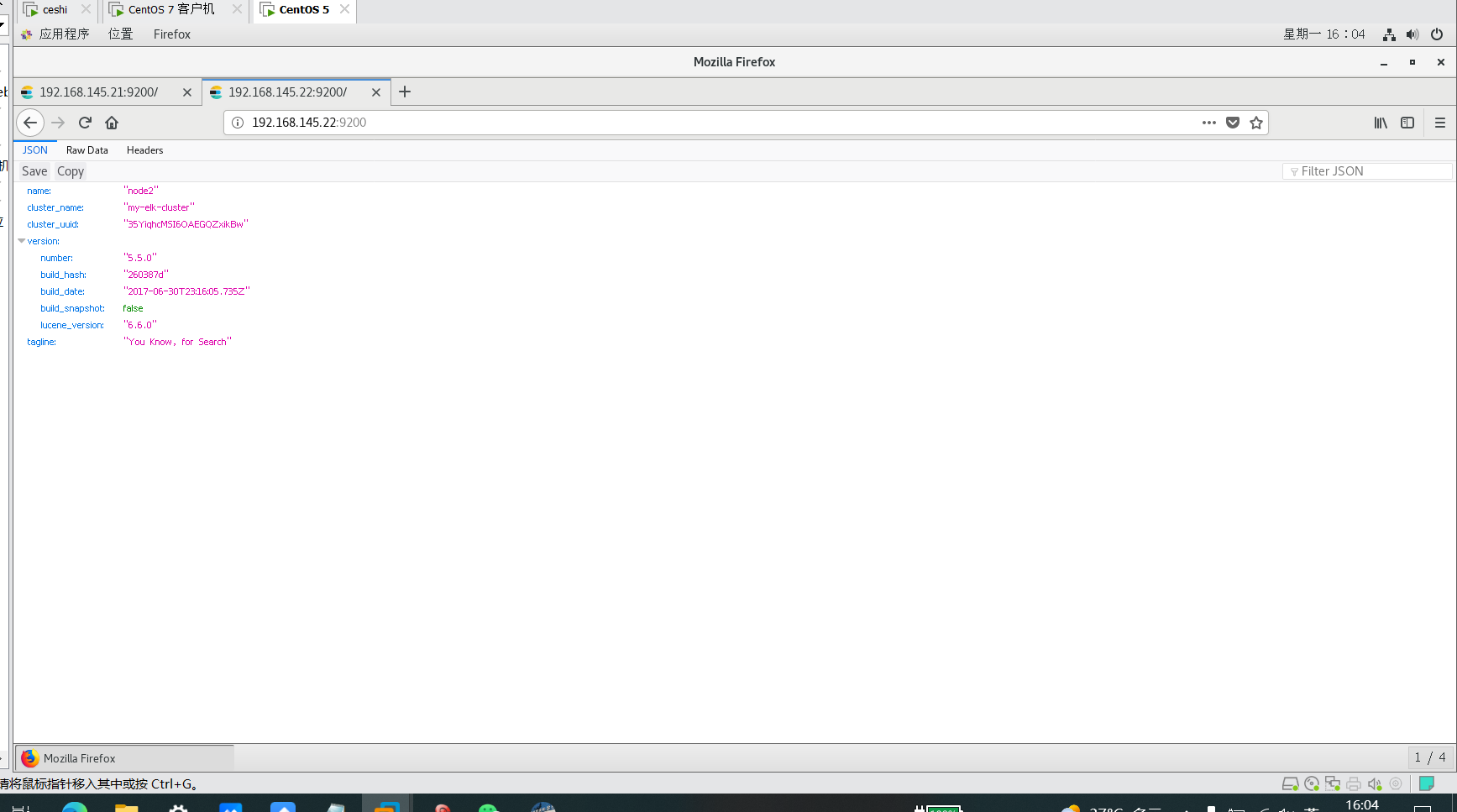Screen dimensions: 1457x812
Task: Open the Firefox hamburger menu
Action: click(1440, 123)
